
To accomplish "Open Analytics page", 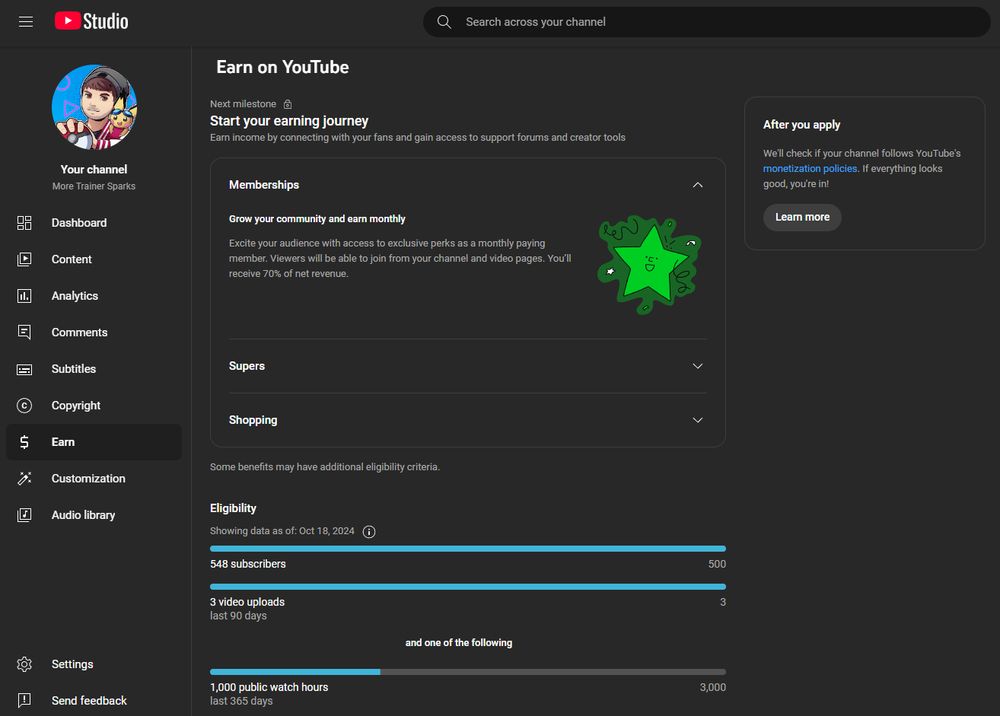I will click(x=94, y=296).
